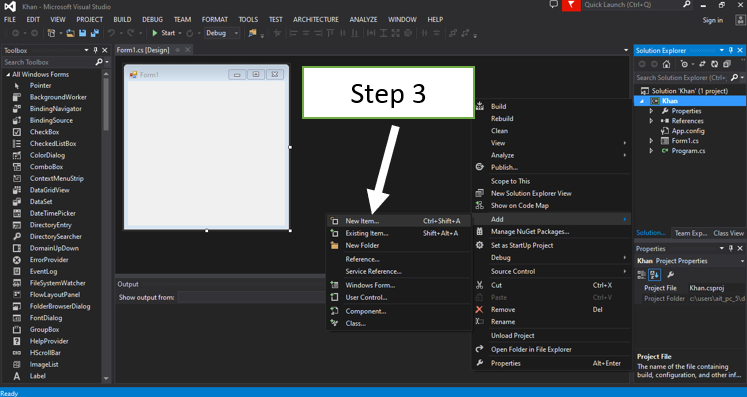Click the Visual Studio logo icon
This screenshot has width=747, height=397.
click(x=10, y=6)
